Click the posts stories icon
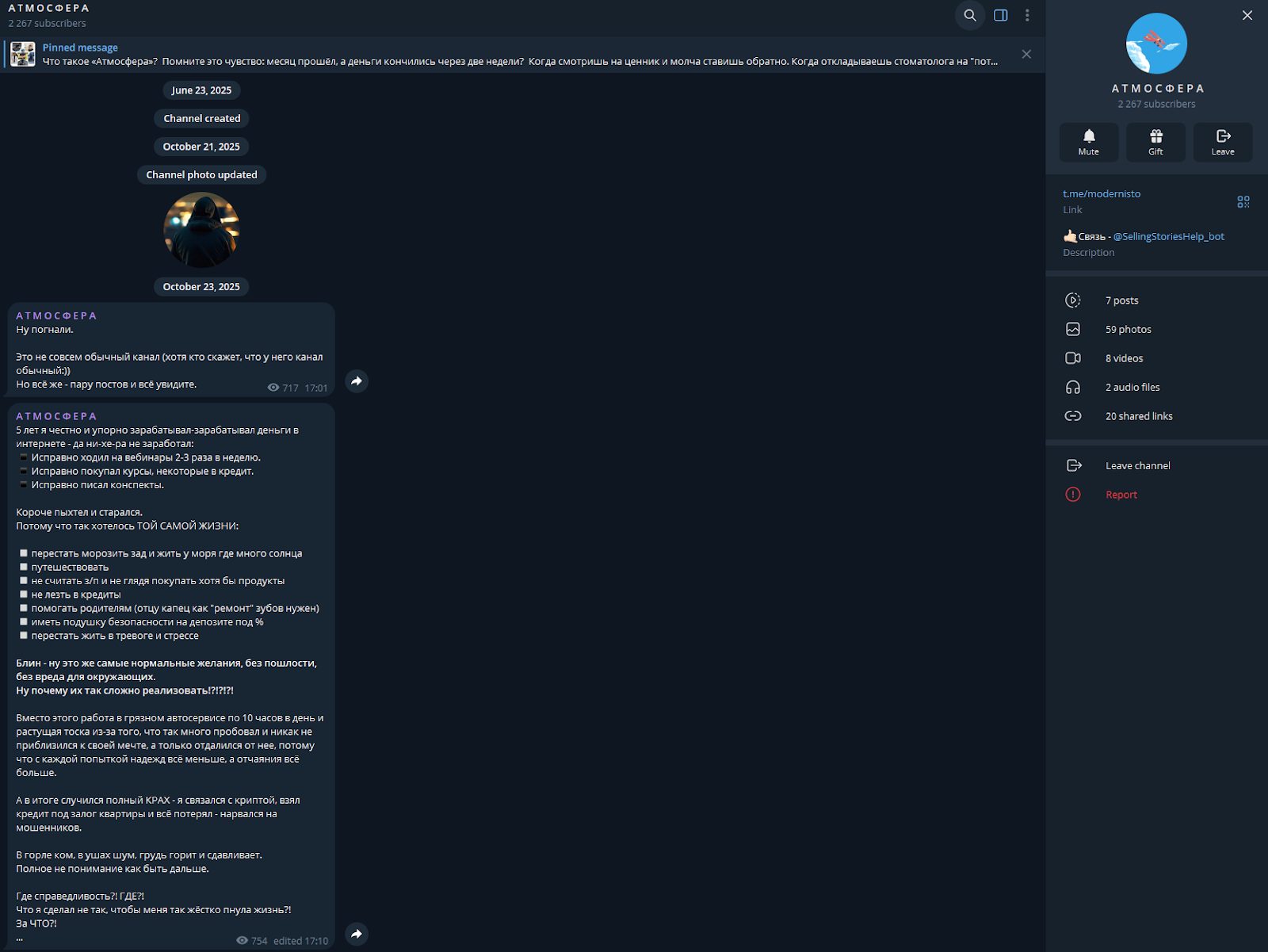Screen dimensions: 1268x952 (x=1073, y=300)
